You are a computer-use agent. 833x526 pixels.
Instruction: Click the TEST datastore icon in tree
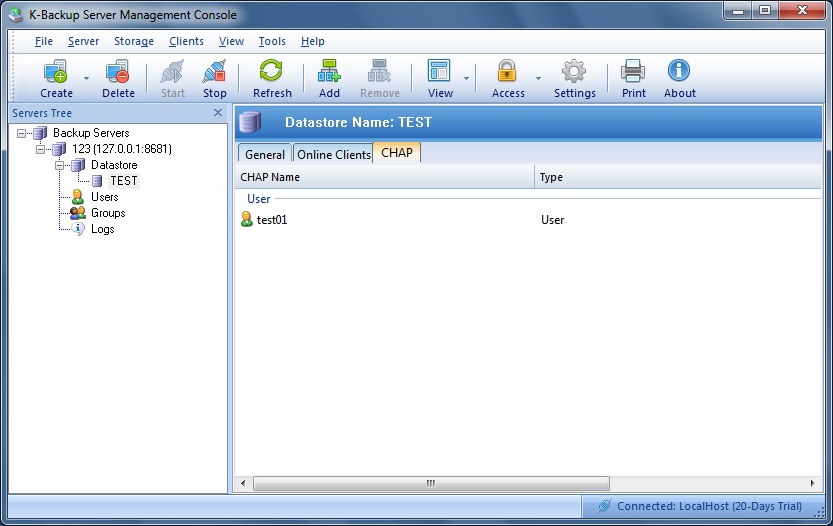[97, 181]
